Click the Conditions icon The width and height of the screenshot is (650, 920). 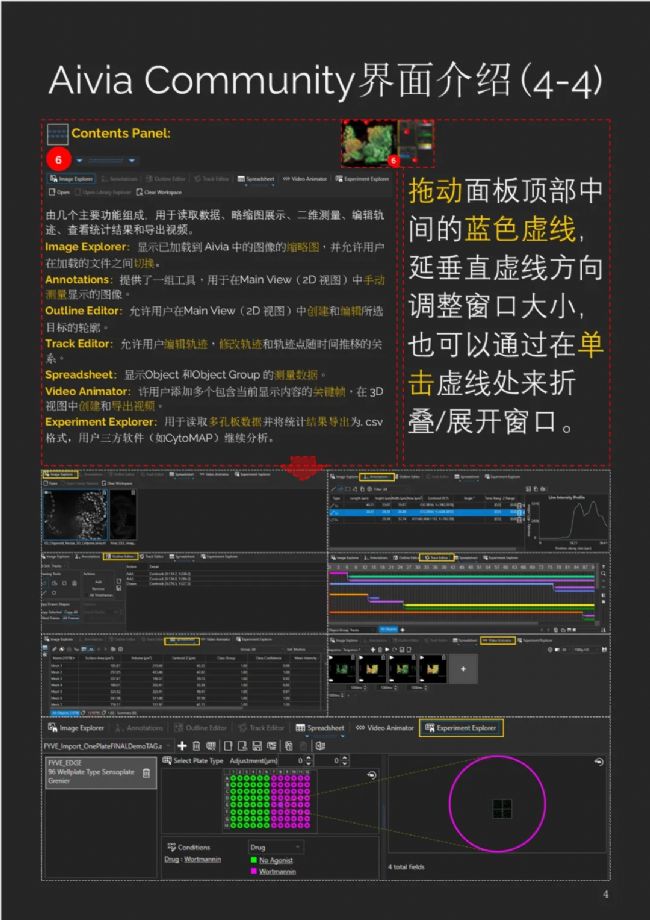[x=169, y=848]
